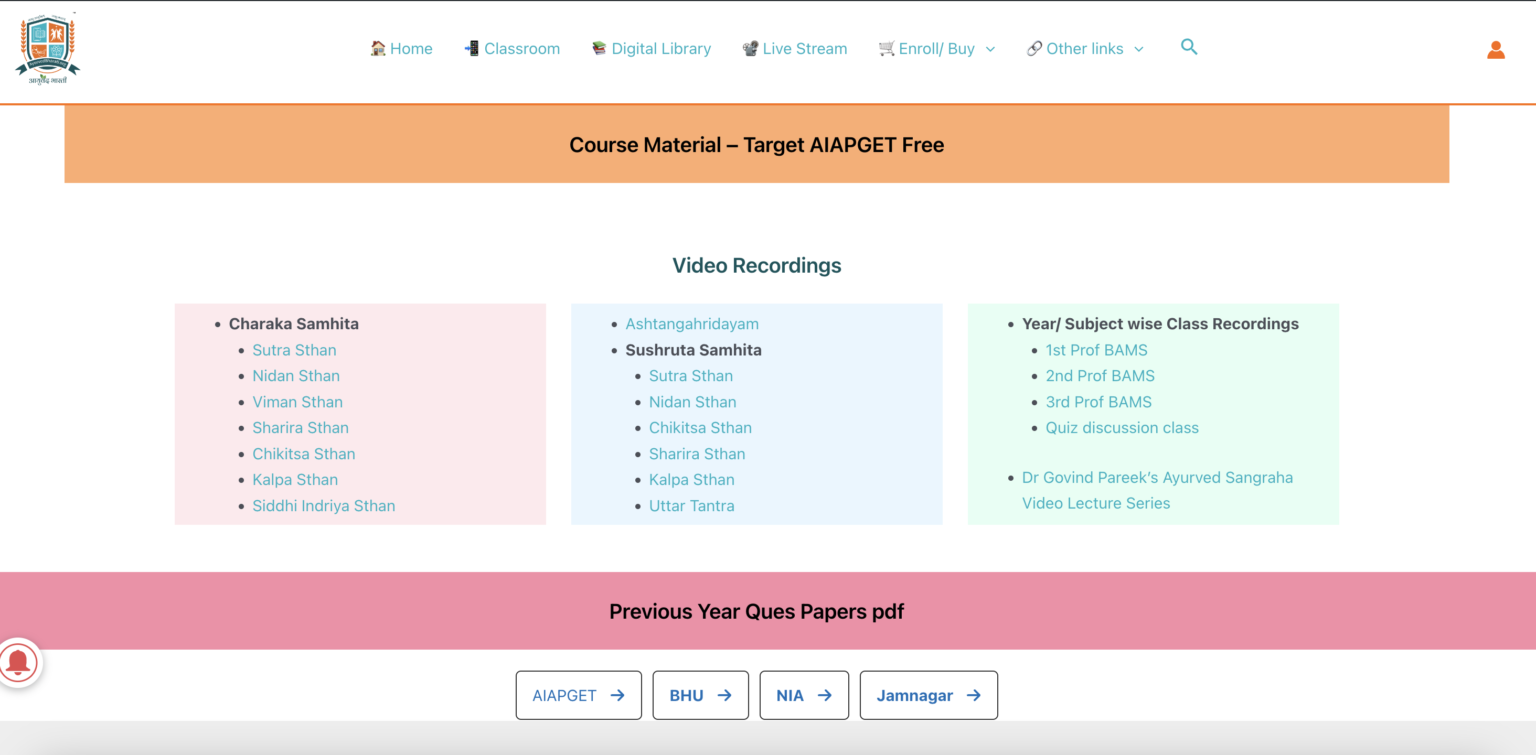Click the site logo in the header
This screenshot has width=1536, height=755.
coord(47,48)
